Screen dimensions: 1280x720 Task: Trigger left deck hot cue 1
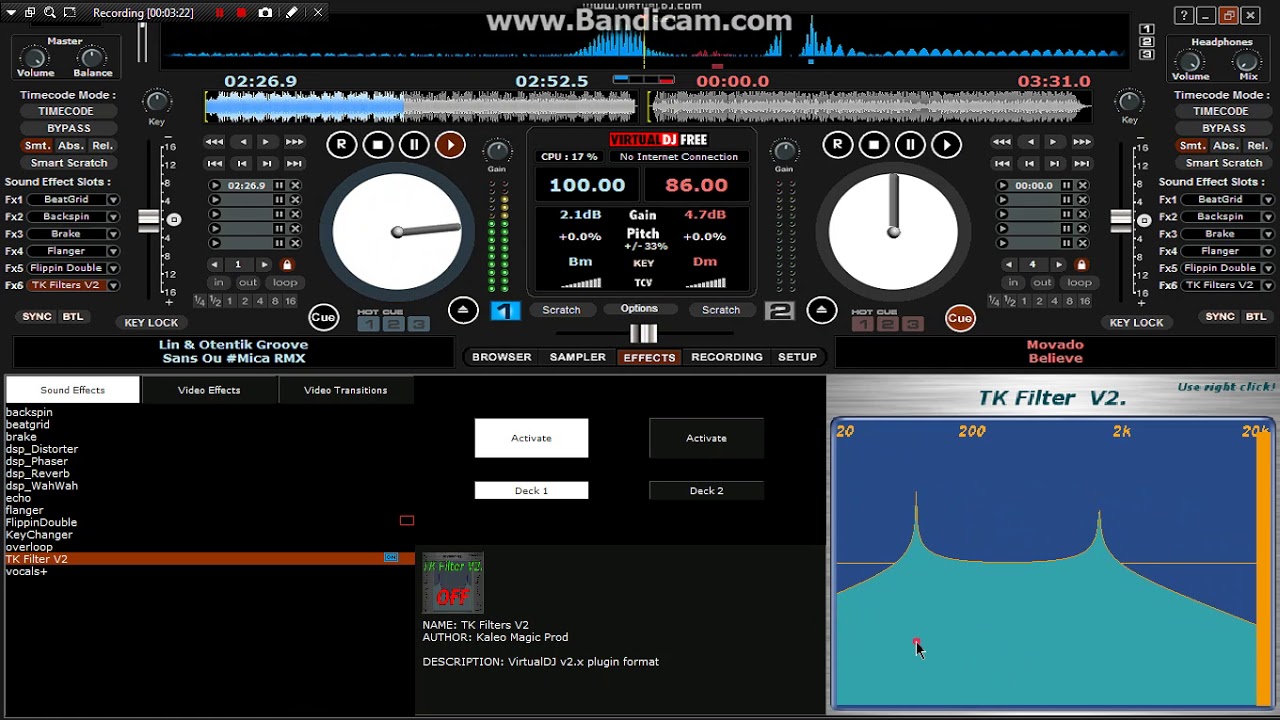pyautogui.click(x=368, y=324)
